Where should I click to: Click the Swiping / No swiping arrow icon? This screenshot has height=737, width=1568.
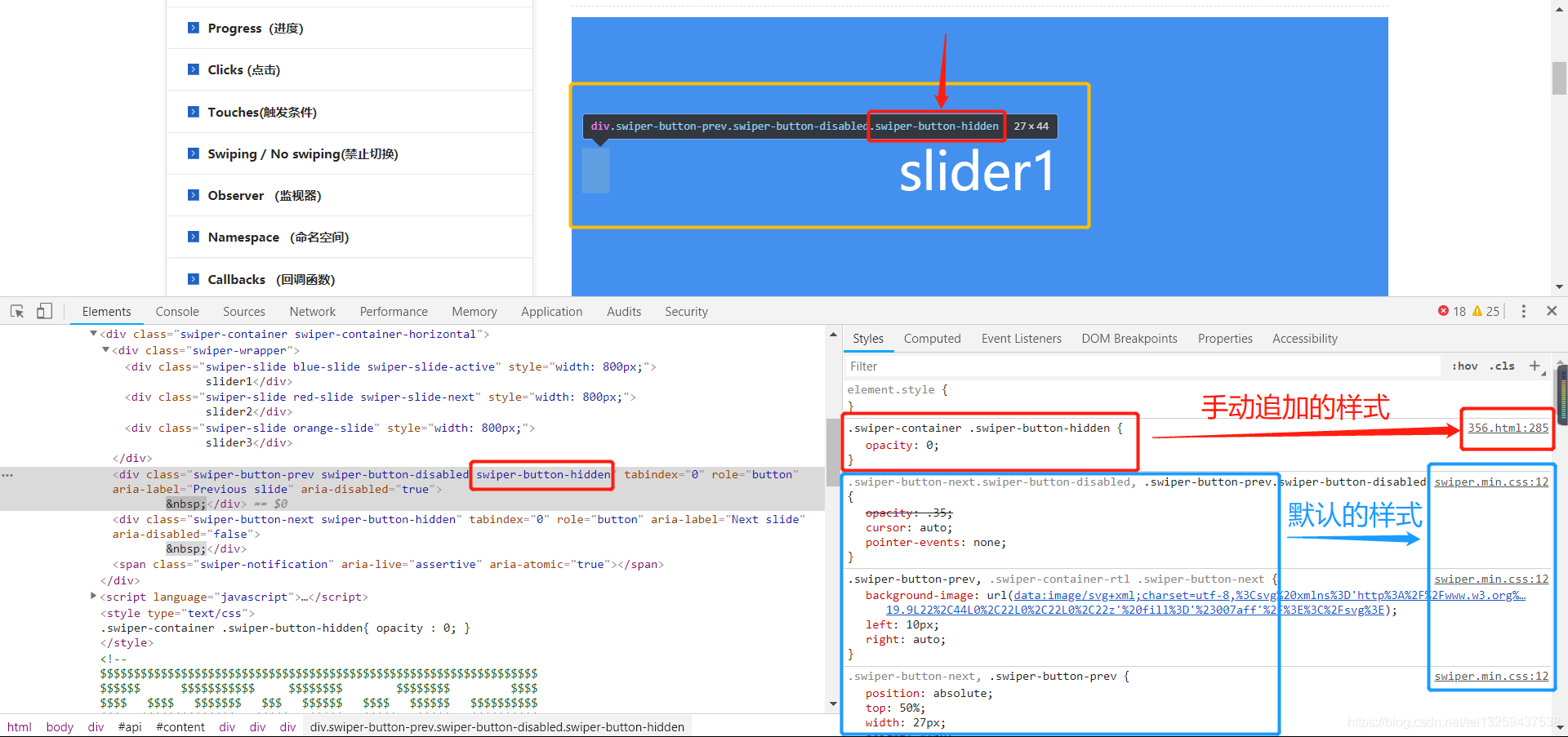point(194,153)
